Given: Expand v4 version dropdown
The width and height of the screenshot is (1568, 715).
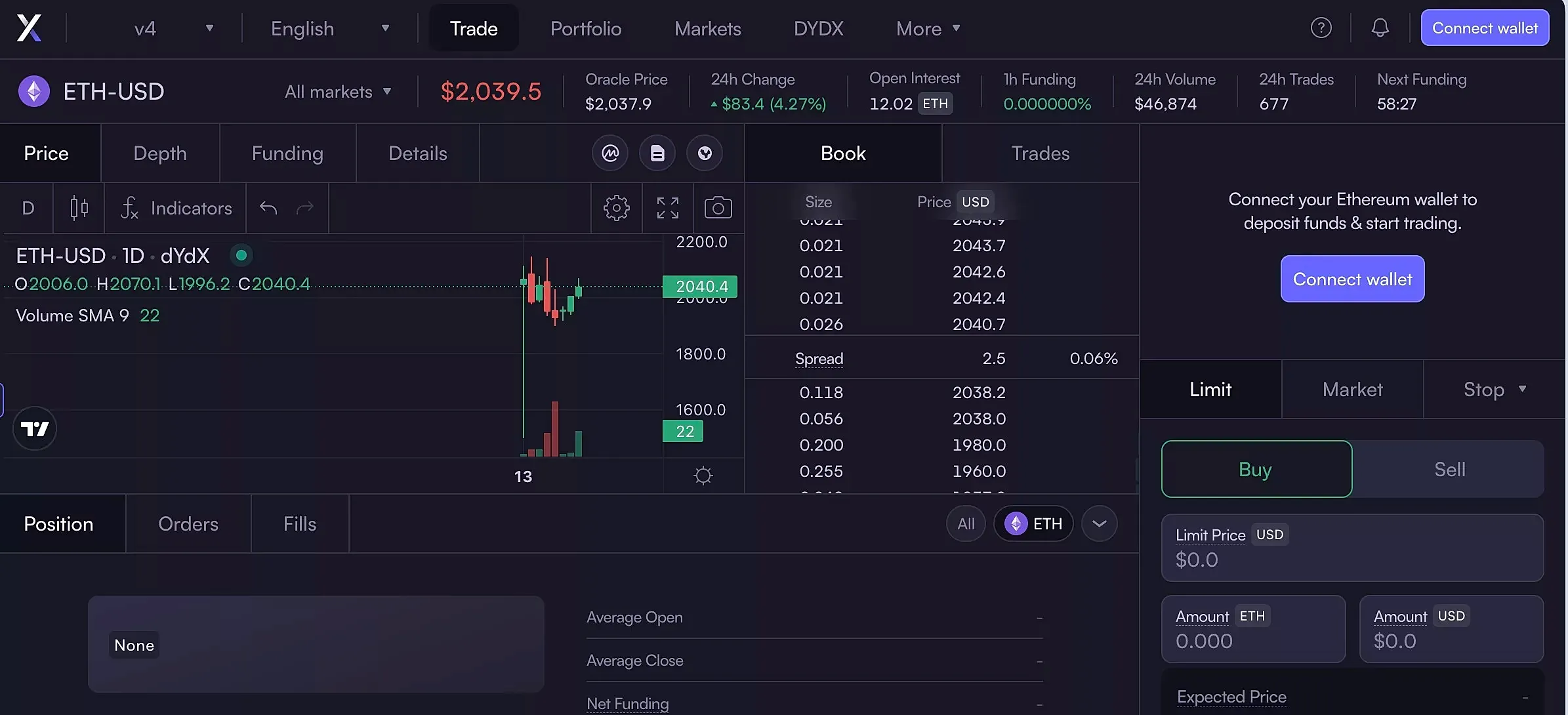Looking at the screenshot, I should click(x=174, y=28).
